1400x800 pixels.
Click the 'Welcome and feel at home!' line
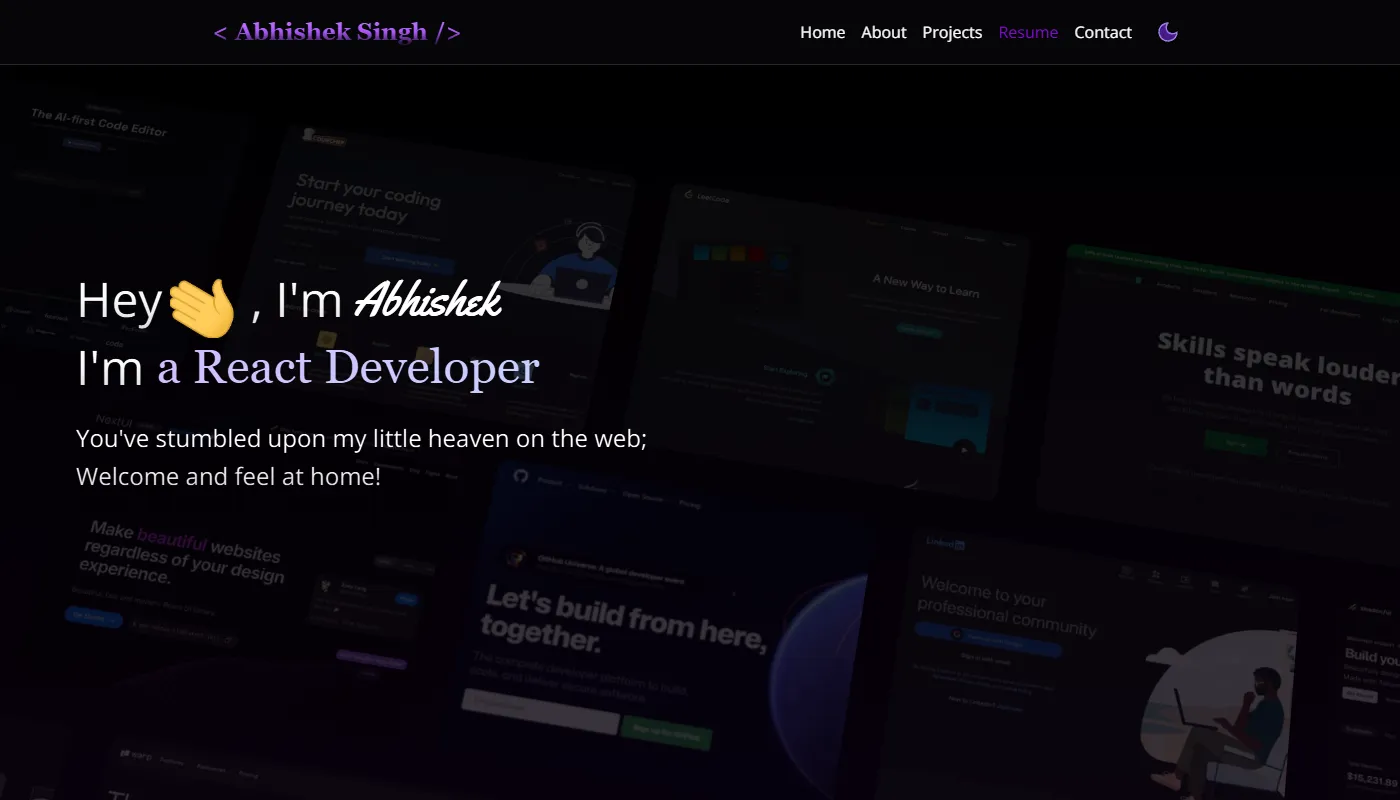[x=228, y=477]
